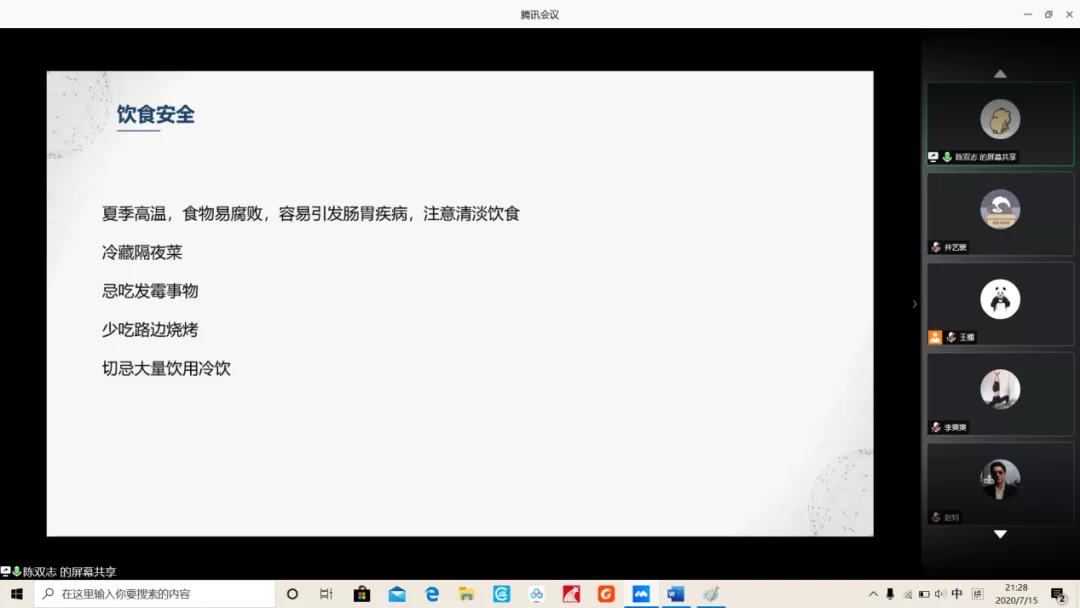Show hidden system tray icons
The height and width of the screenshot is (608, 1080).
tap(873, 594)
